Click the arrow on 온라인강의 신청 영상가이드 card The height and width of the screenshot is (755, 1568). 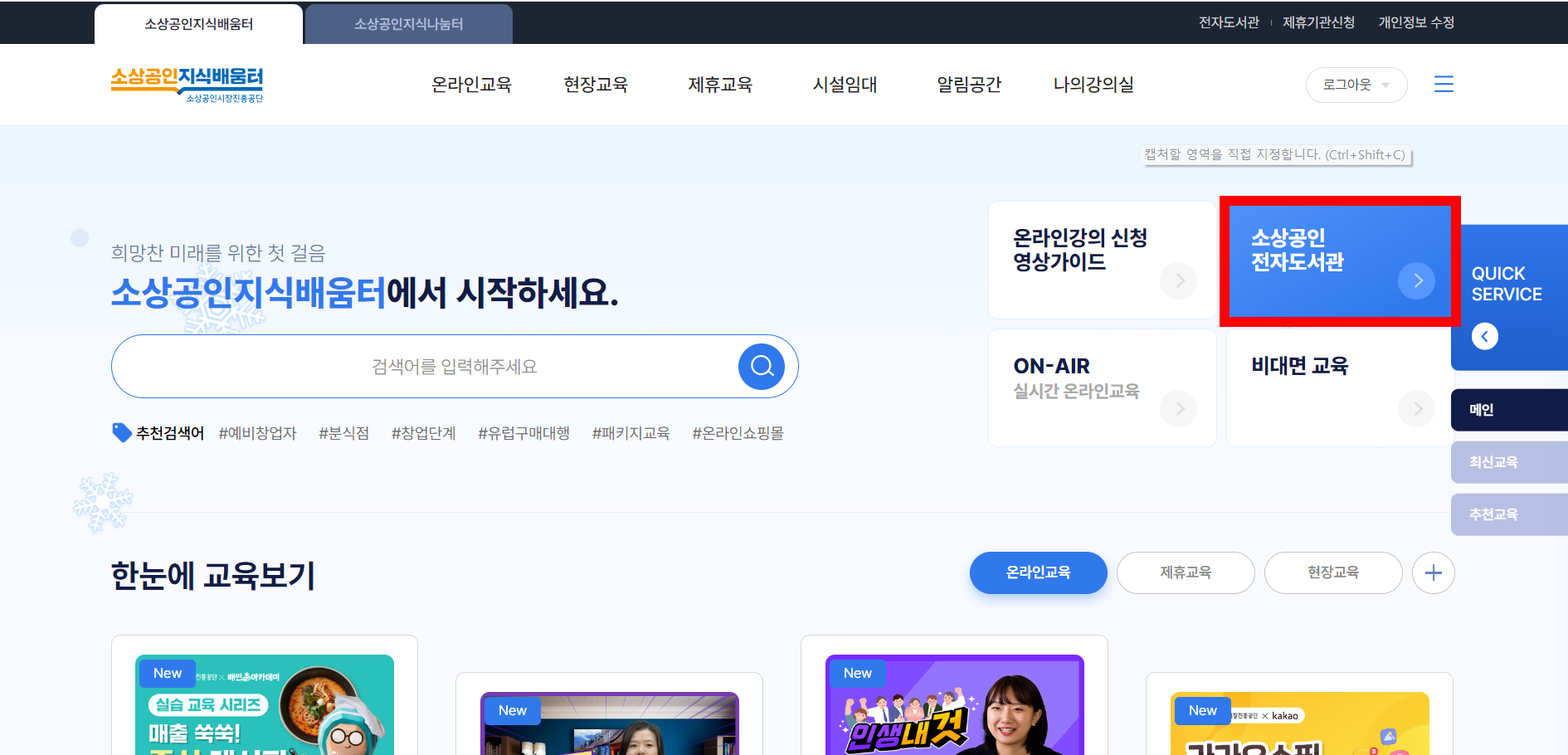click(x=1178, y=280)
